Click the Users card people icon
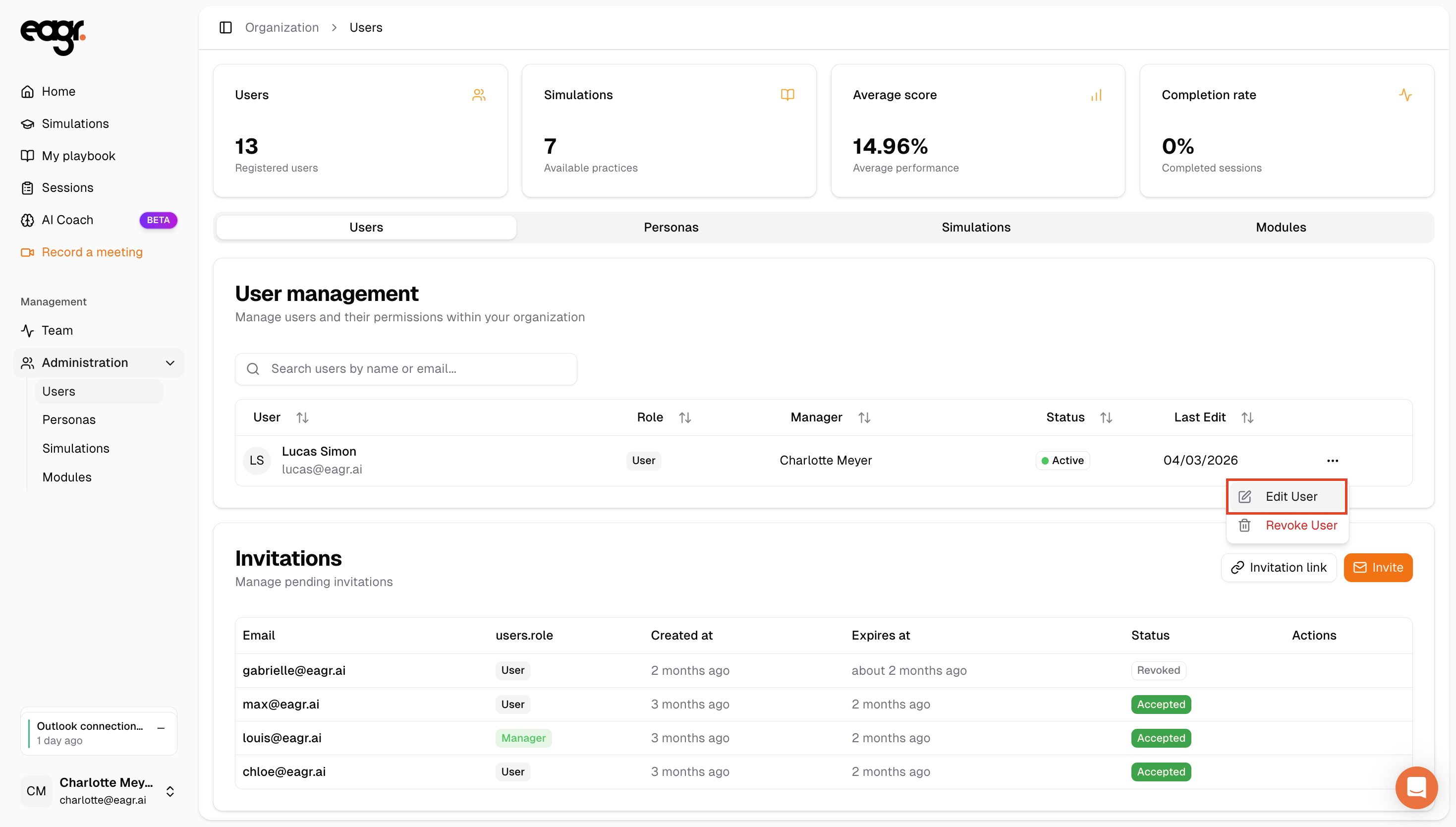 click(x=479, y=95)
